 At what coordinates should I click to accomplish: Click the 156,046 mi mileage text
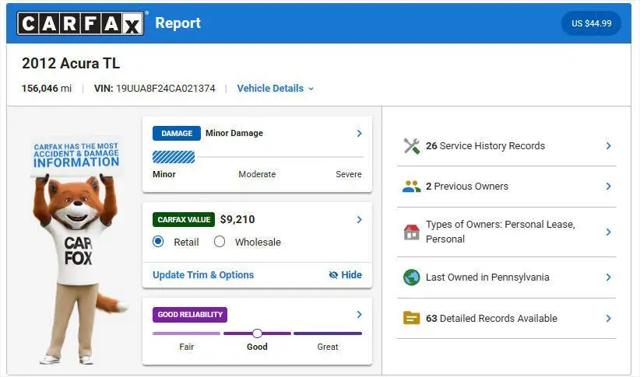click(x=47, y=89)
